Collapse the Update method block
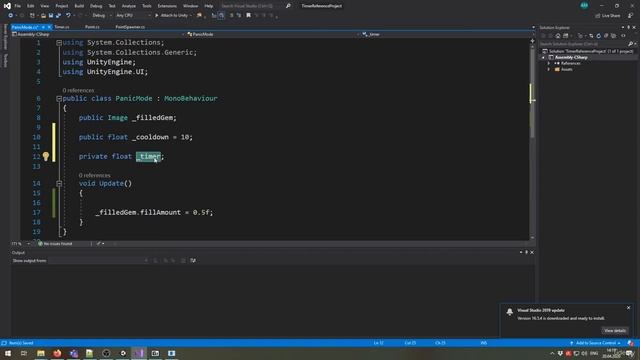 [59, 184]
